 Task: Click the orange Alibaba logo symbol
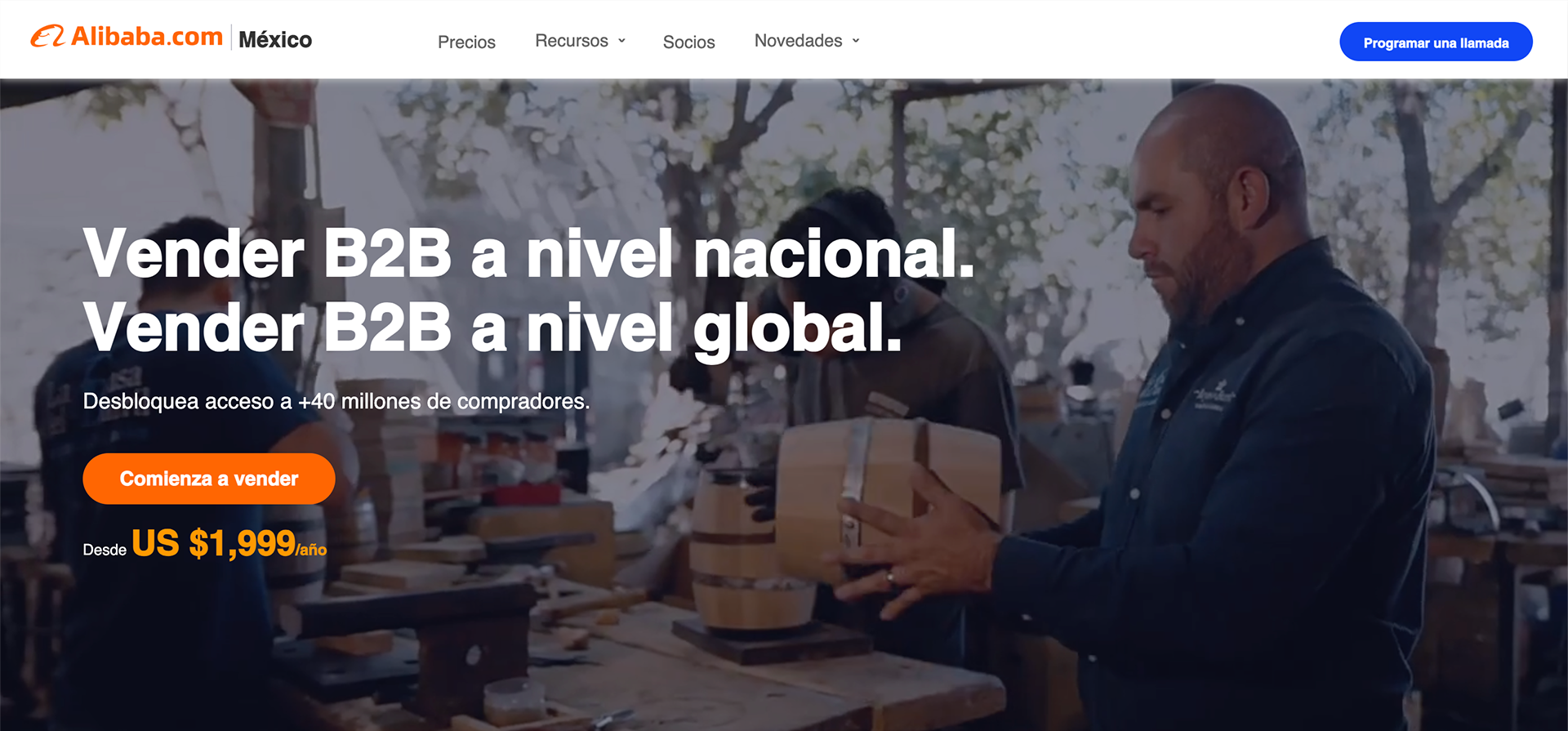click(x=47, y=37)
